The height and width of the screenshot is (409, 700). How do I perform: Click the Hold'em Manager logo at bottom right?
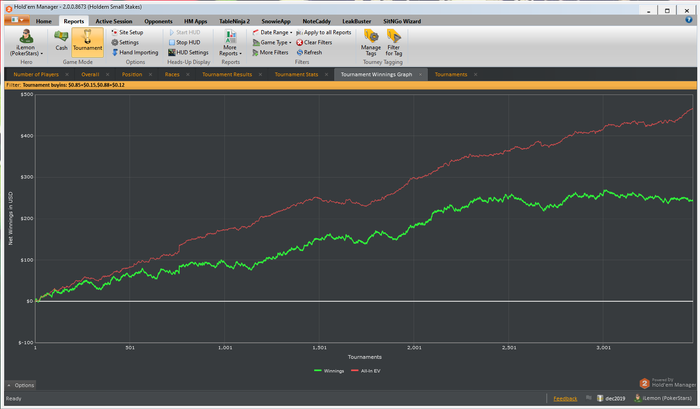667,383
